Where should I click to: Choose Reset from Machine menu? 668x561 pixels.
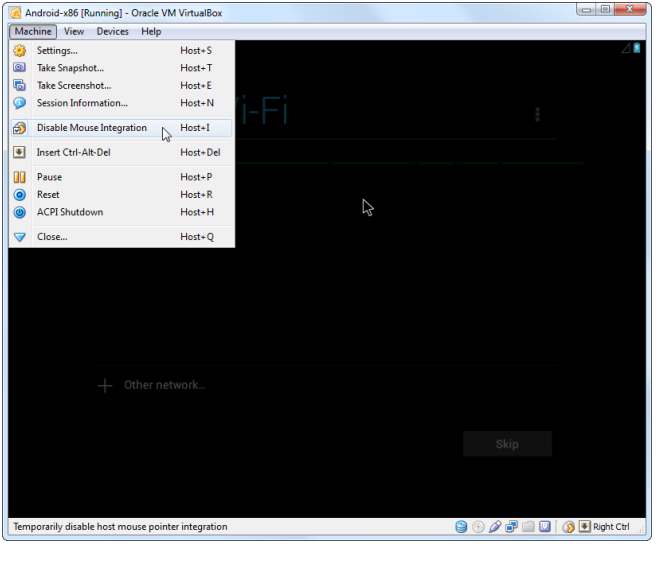(x=122, y=194)
